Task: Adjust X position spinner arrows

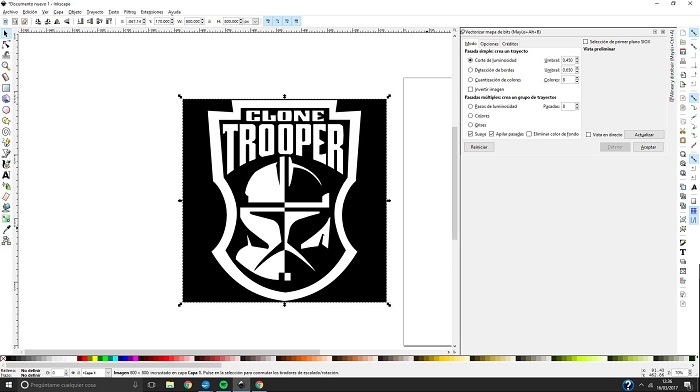Action: [x=144, y=21]
